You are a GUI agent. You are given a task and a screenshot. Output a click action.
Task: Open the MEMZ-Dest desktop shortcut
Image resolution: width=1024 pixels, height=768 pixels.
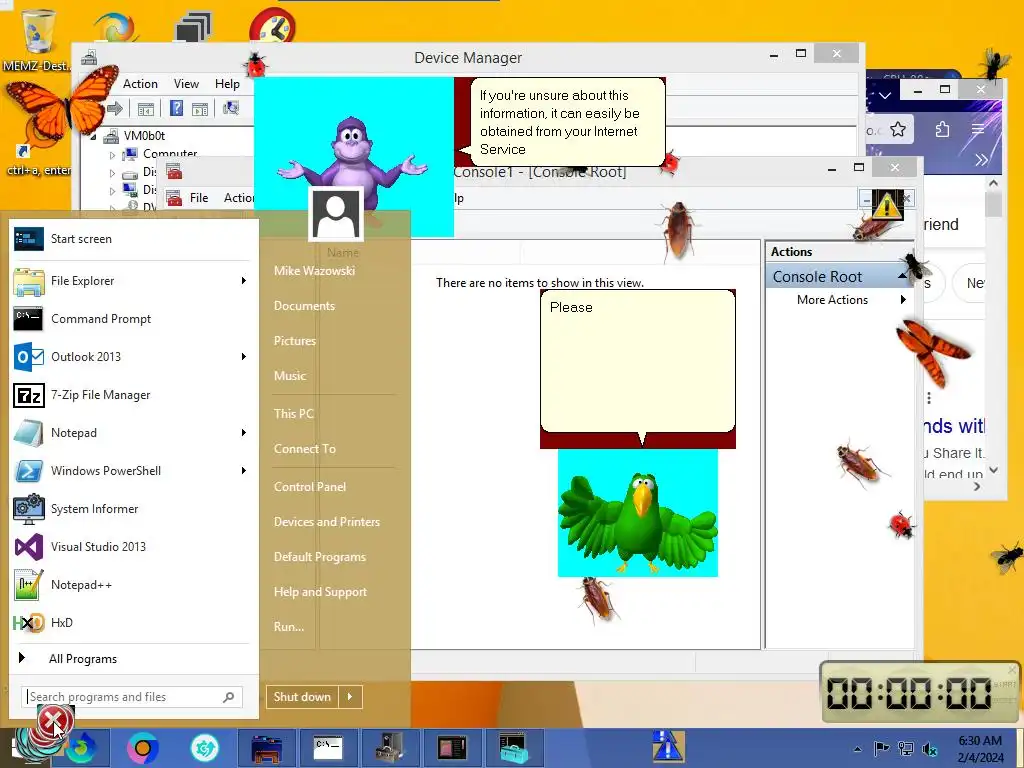coord(37,39)
